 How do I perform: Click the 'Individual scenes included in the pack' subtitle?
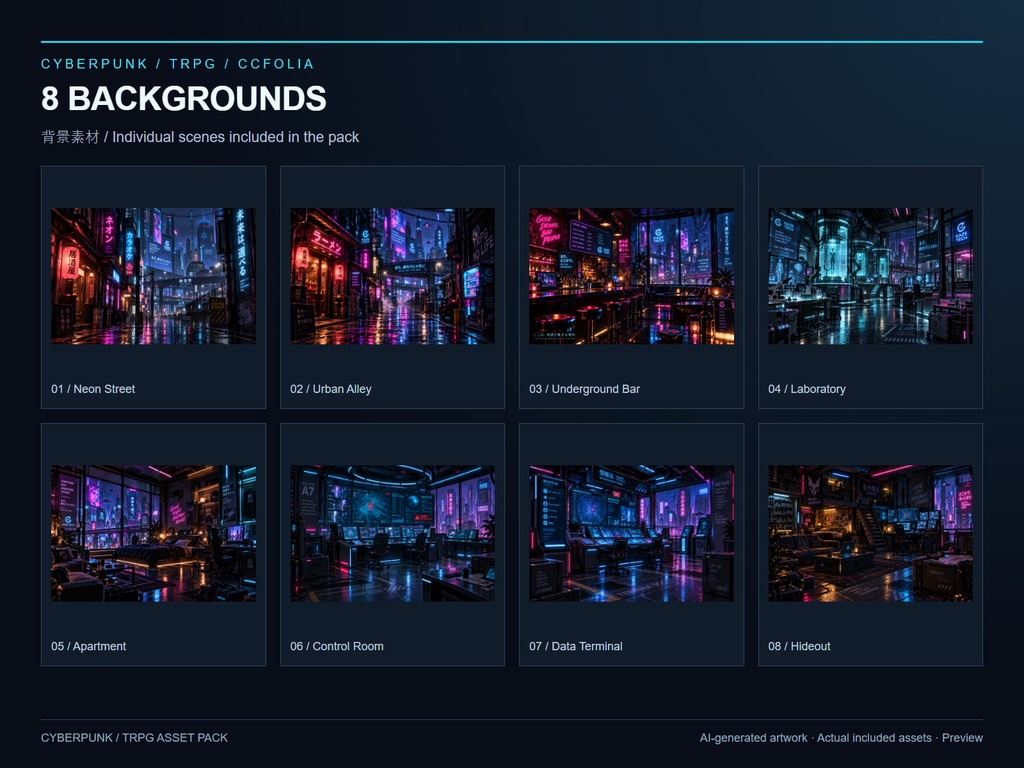[236, 137]
